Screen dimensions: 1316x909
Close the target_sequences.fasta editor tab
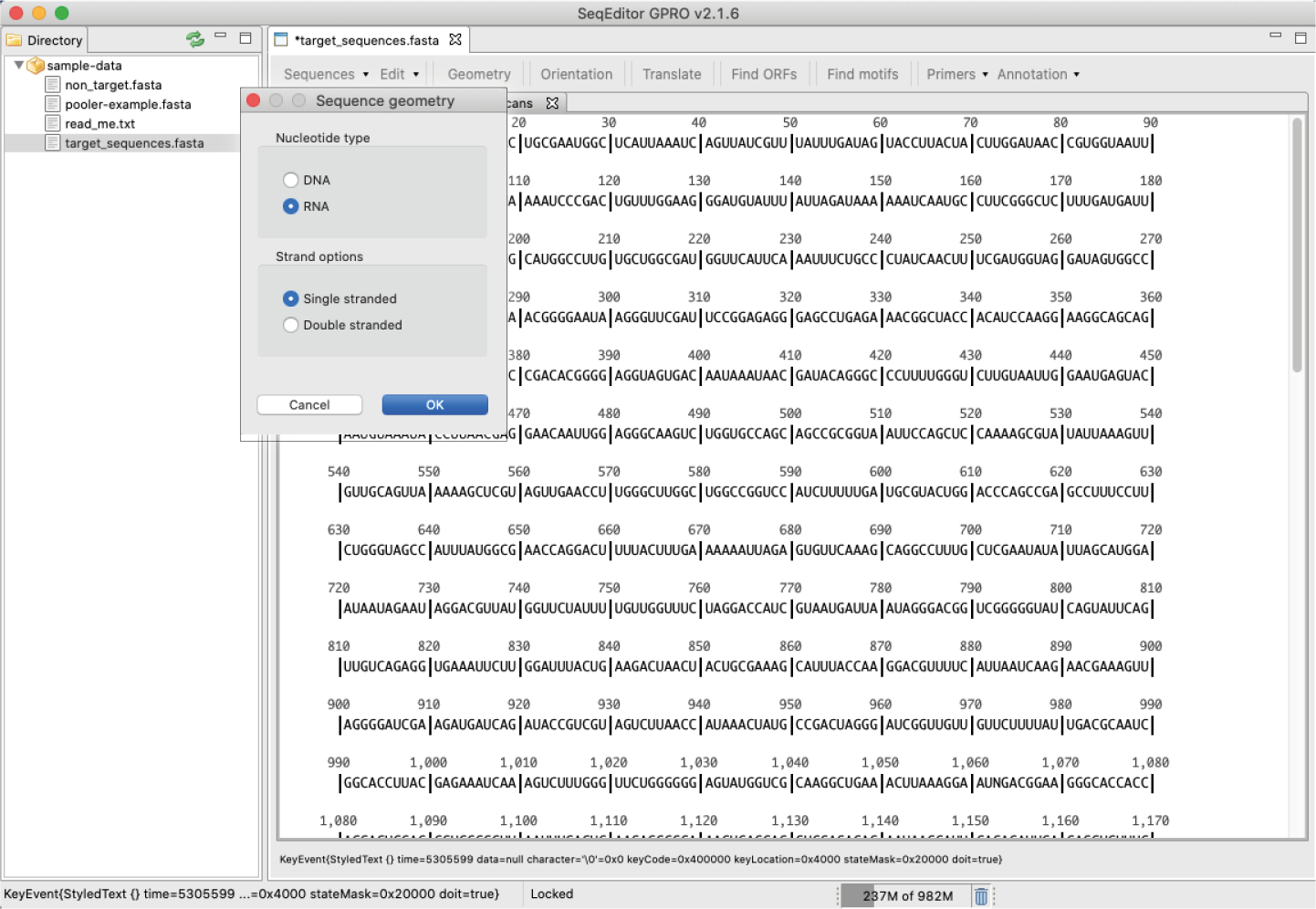455,39
